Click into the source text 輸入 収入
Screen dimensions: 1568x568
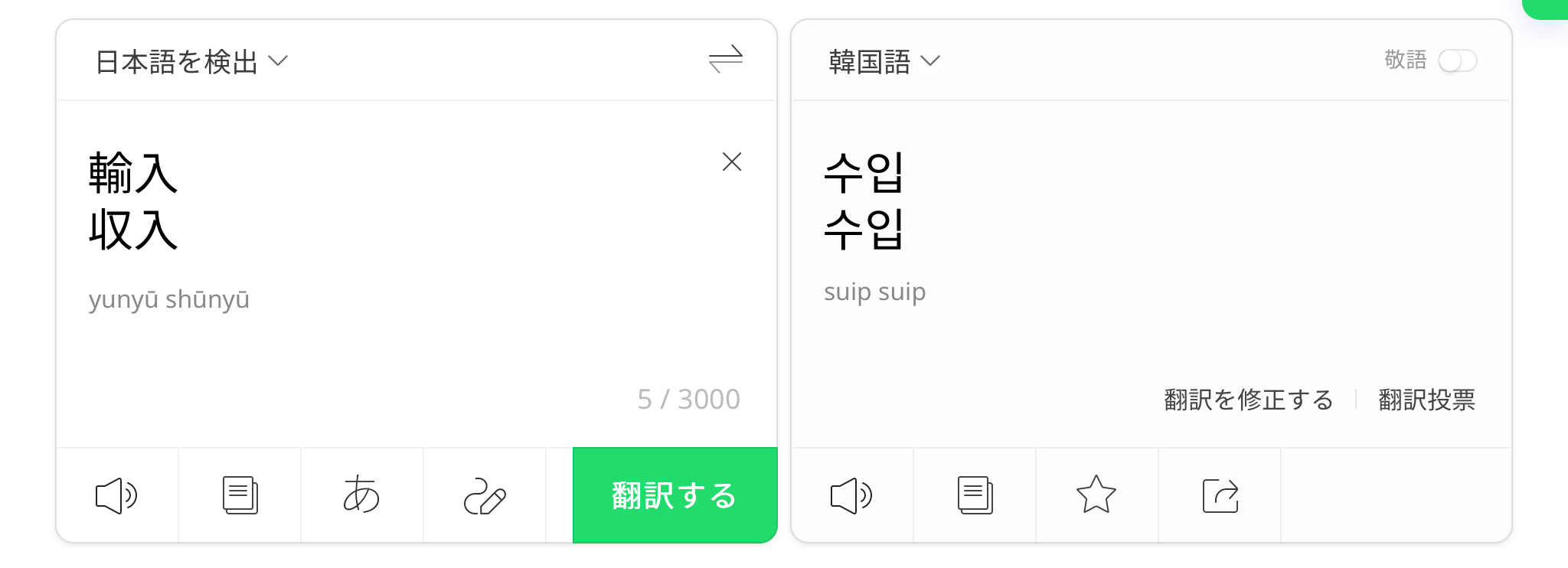[133, 201]
